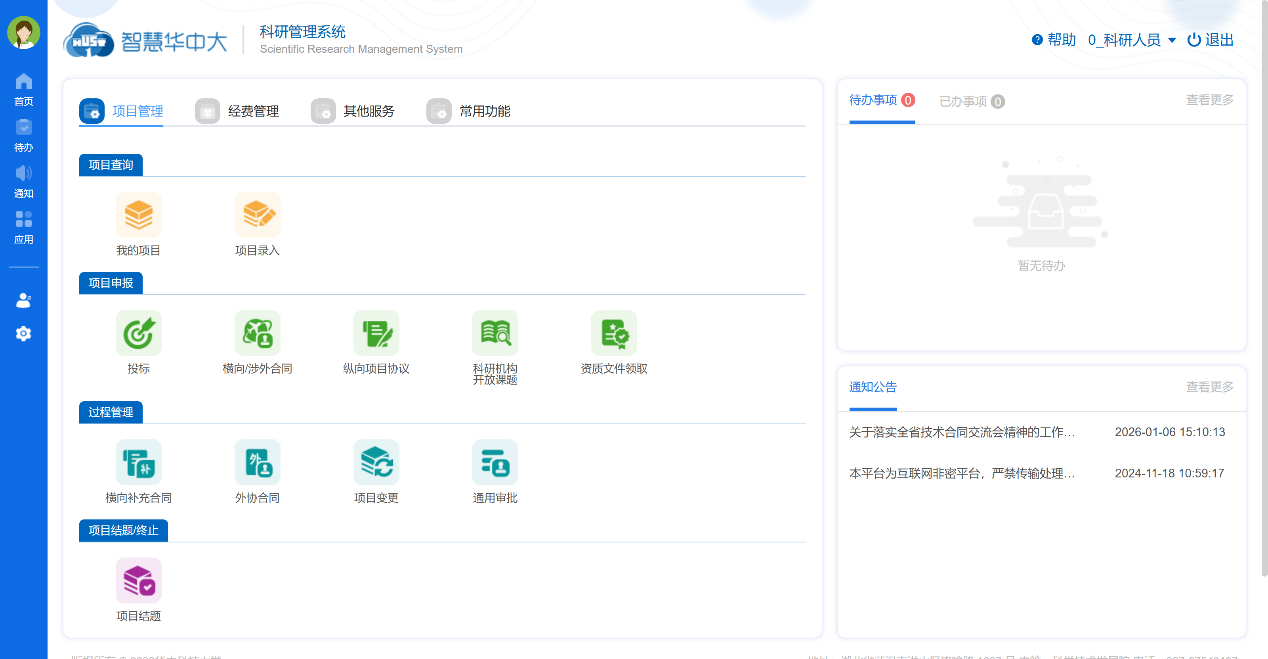Open 通用审批 general approval

(x=494, y=470)
